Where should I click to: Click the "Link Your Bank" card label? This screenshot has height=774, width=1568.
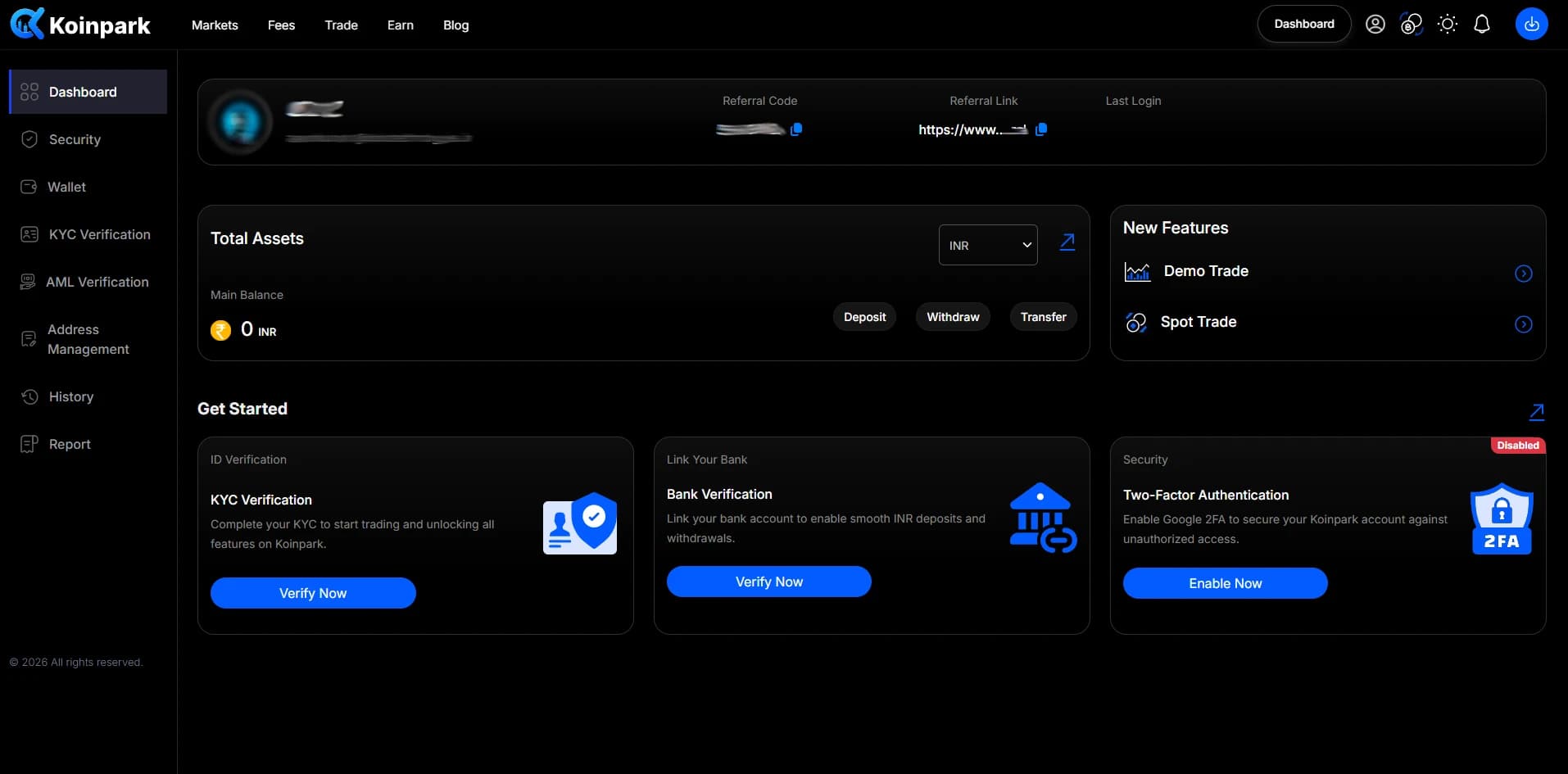pos(707,459)
